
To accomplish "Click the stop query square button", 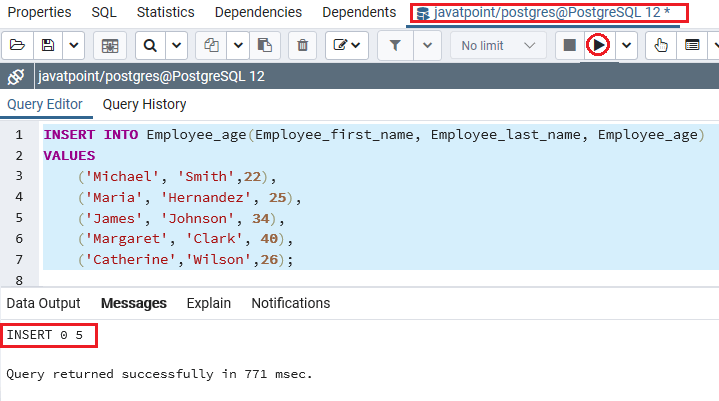I will 570,45.
